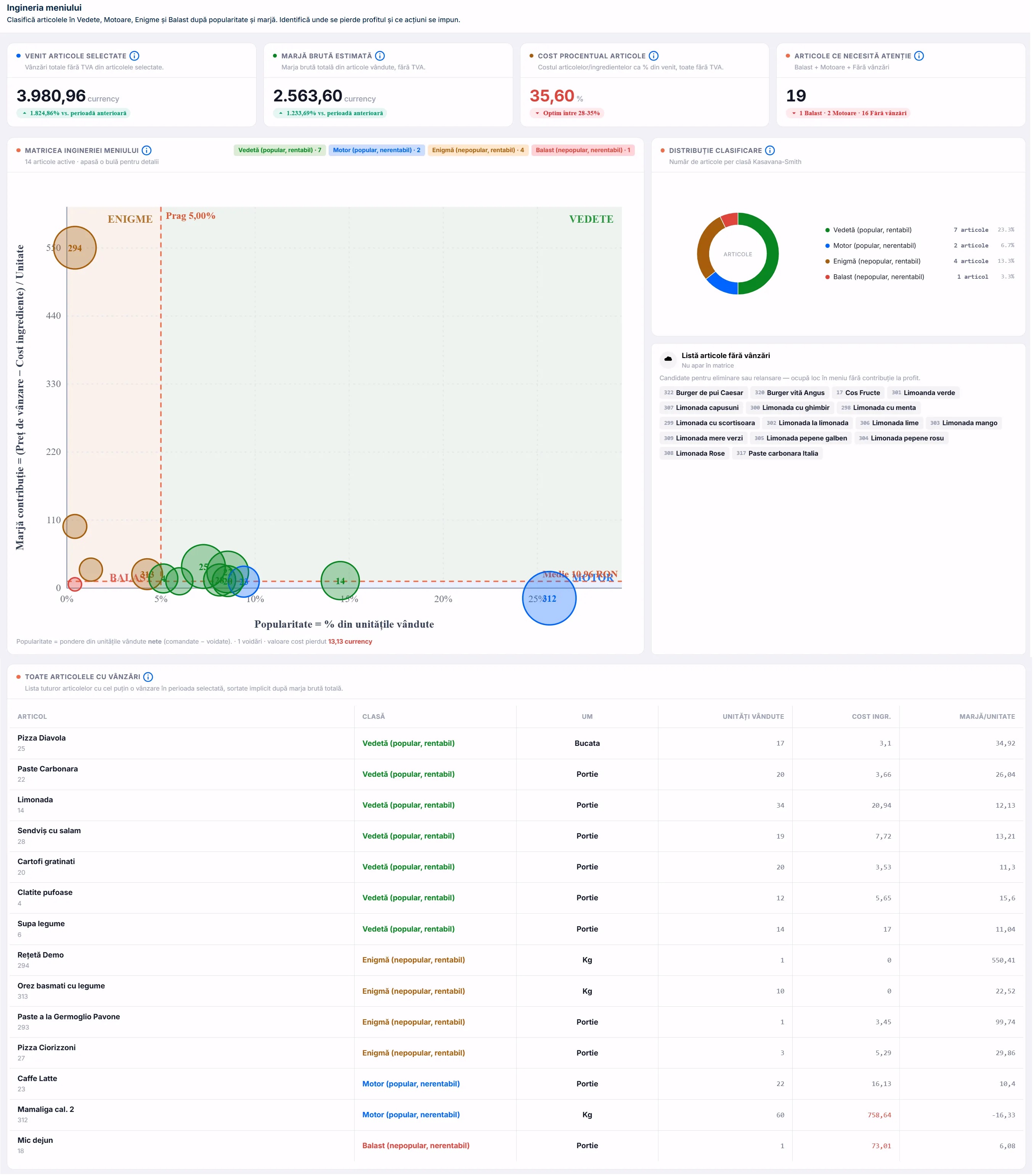Sort by the Articol column header

[32, 717]
